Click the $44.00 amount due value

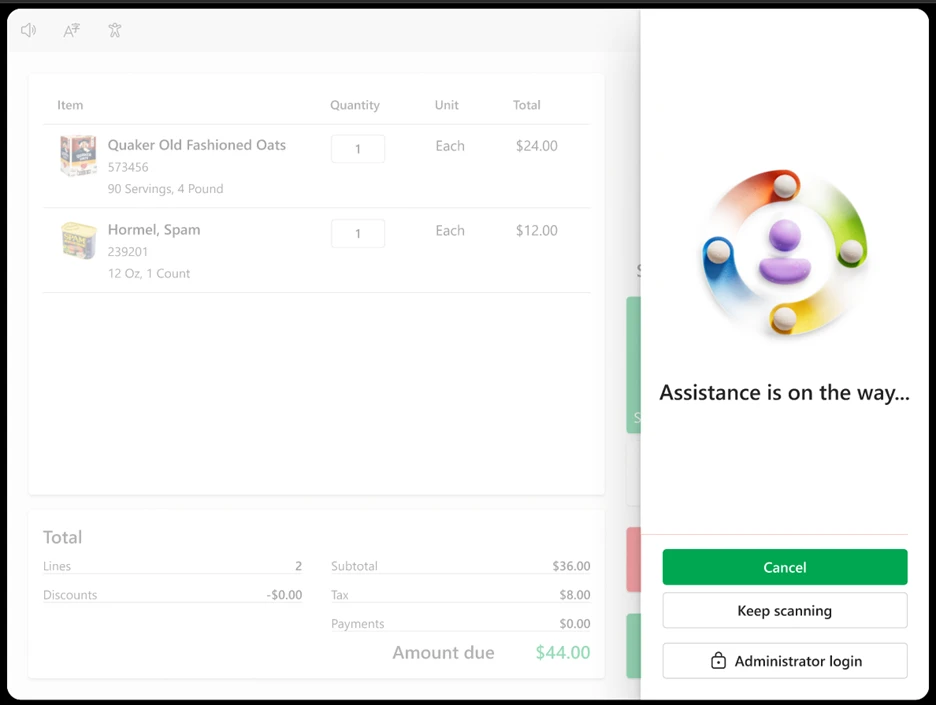click(562, 653)
